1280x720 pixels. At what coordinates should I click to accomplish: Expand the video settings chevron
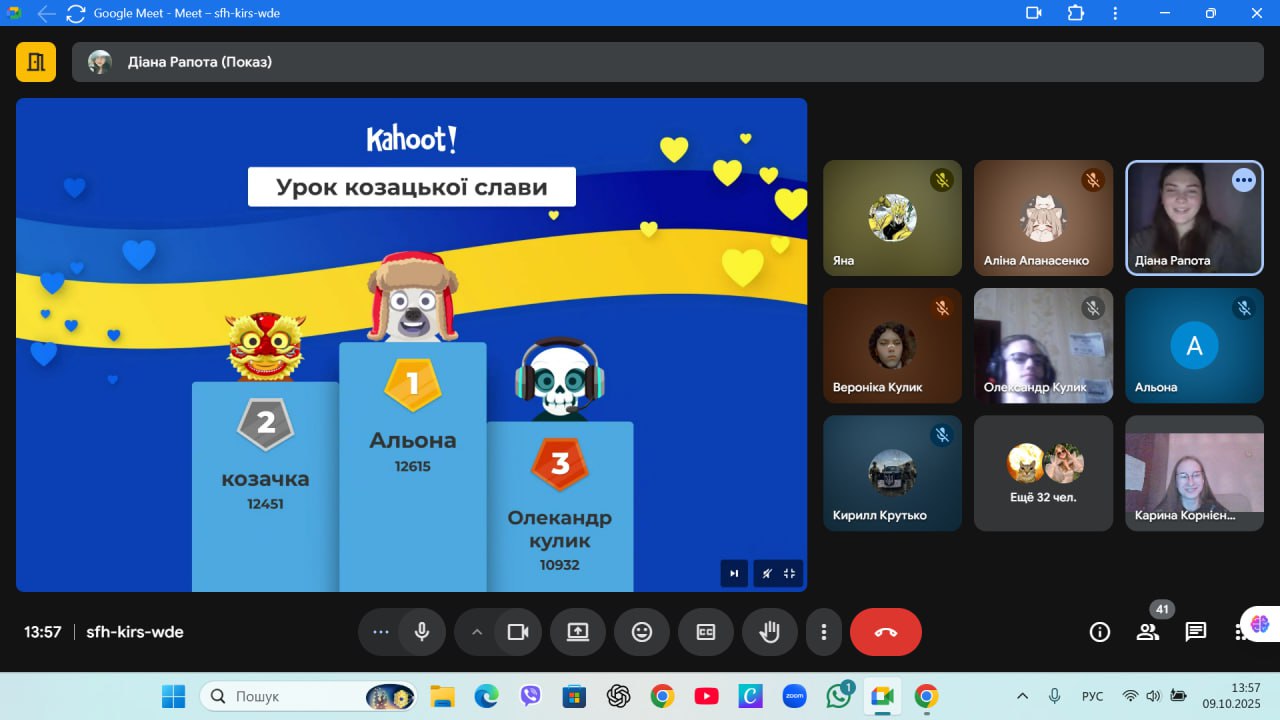477,632
